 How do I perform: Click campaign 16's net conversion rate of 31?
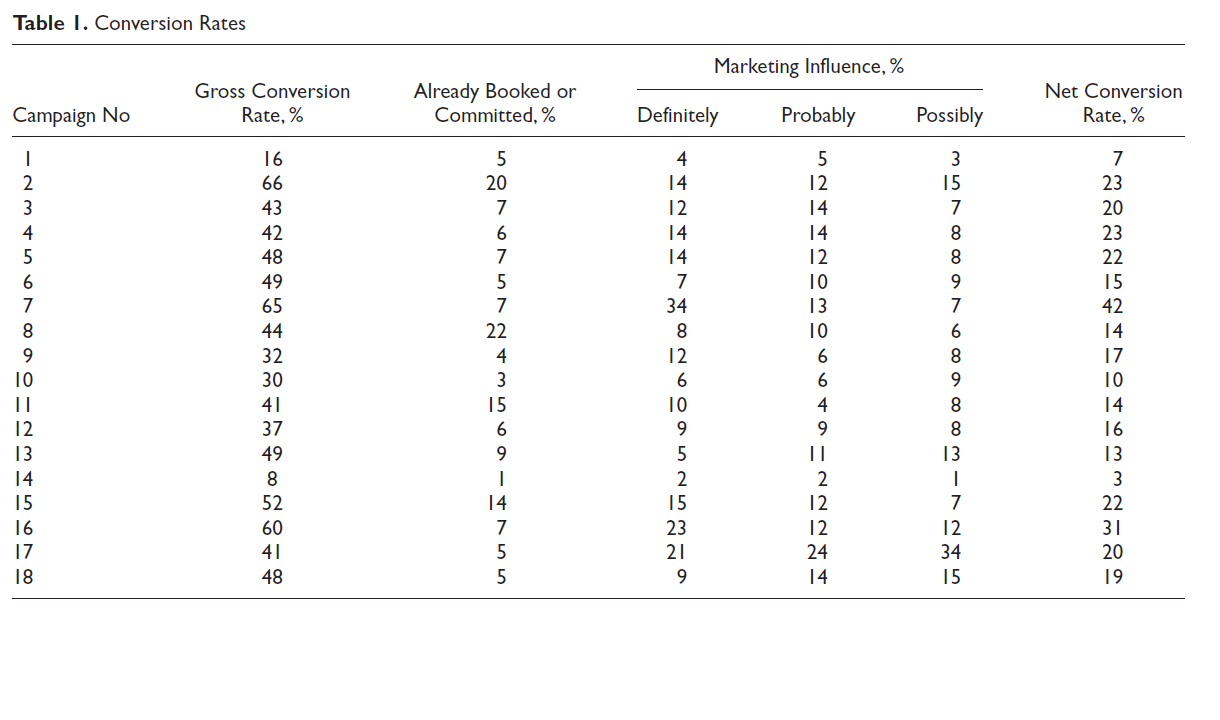pyautogui.click(x=1113, y=528)
